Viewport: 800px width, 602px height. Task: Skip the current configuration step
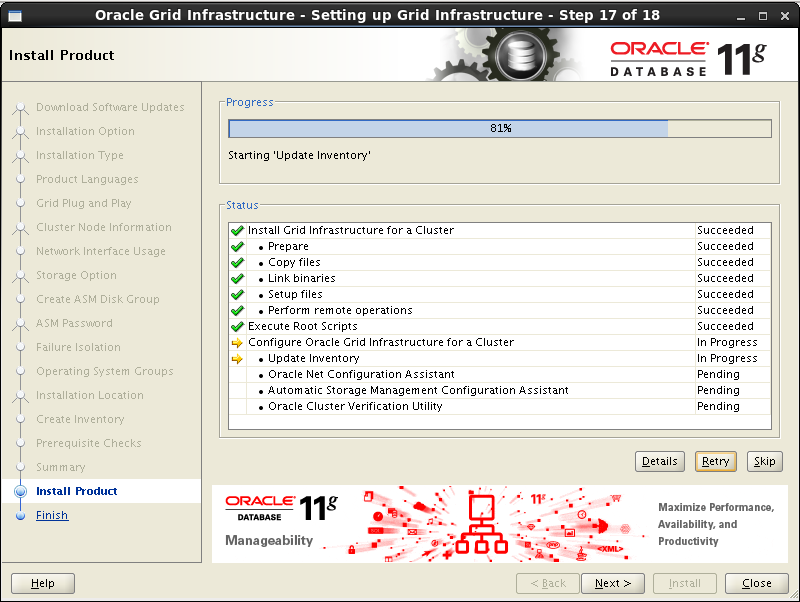(x=764, y=461)
